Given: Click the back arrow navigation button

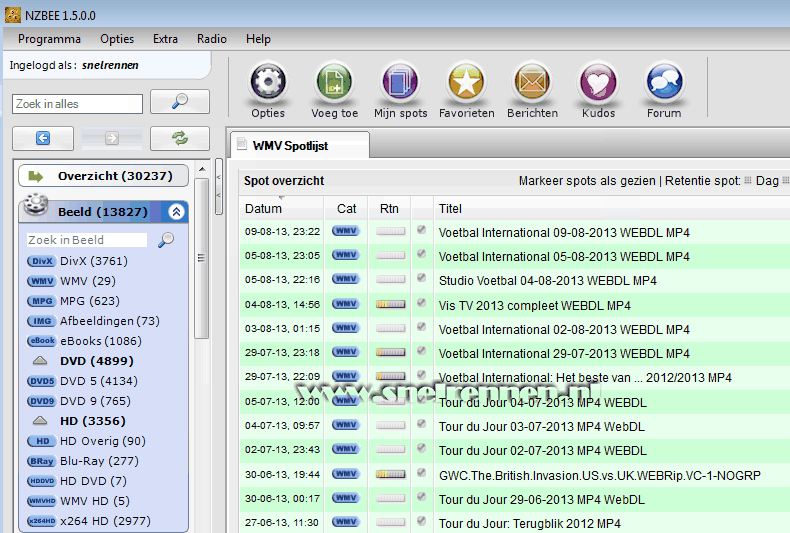Looking at the screenshot, I should point(43,138).
